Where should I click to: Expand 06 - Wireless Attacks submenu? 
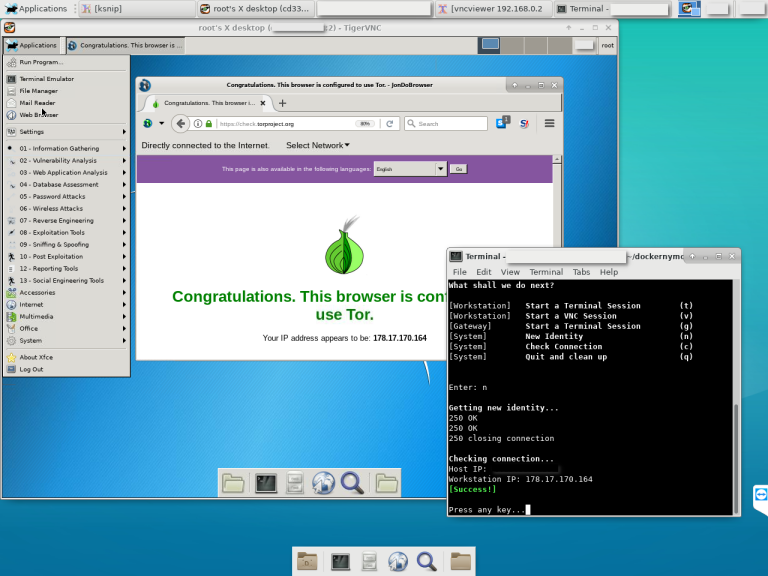pos(67,209)
